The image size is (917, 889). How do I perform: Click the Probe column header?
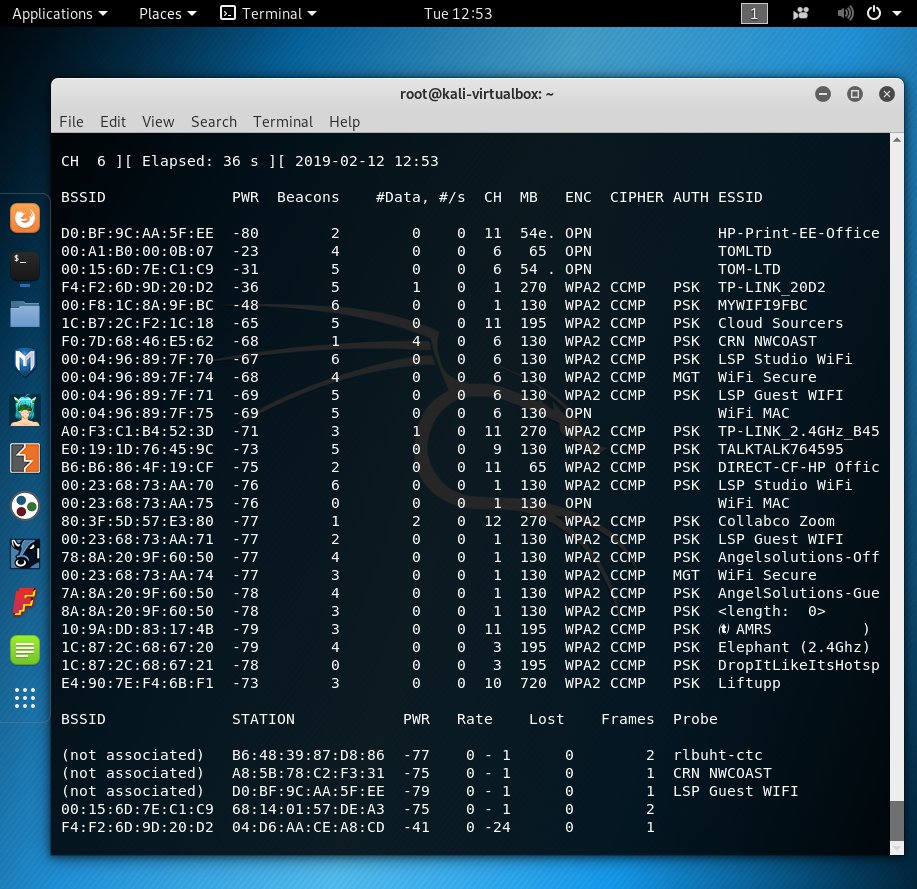pos(695,719)
